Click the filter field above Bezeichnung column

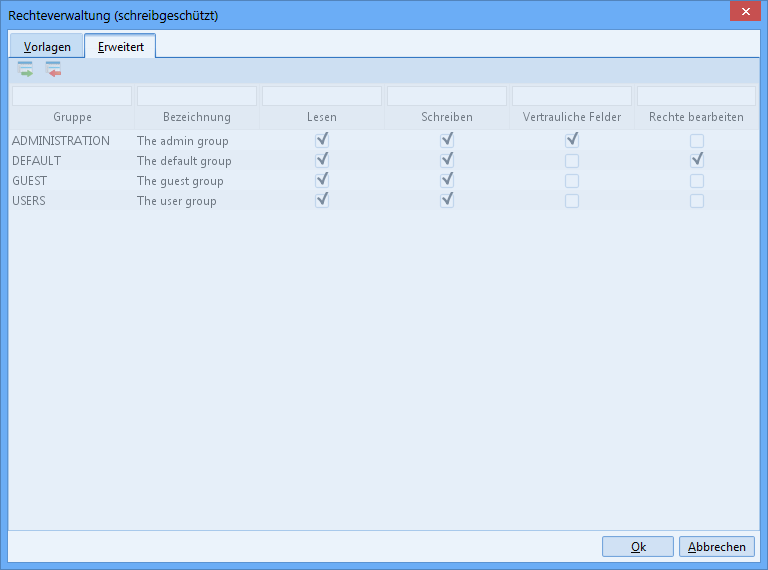pos(197,96)
